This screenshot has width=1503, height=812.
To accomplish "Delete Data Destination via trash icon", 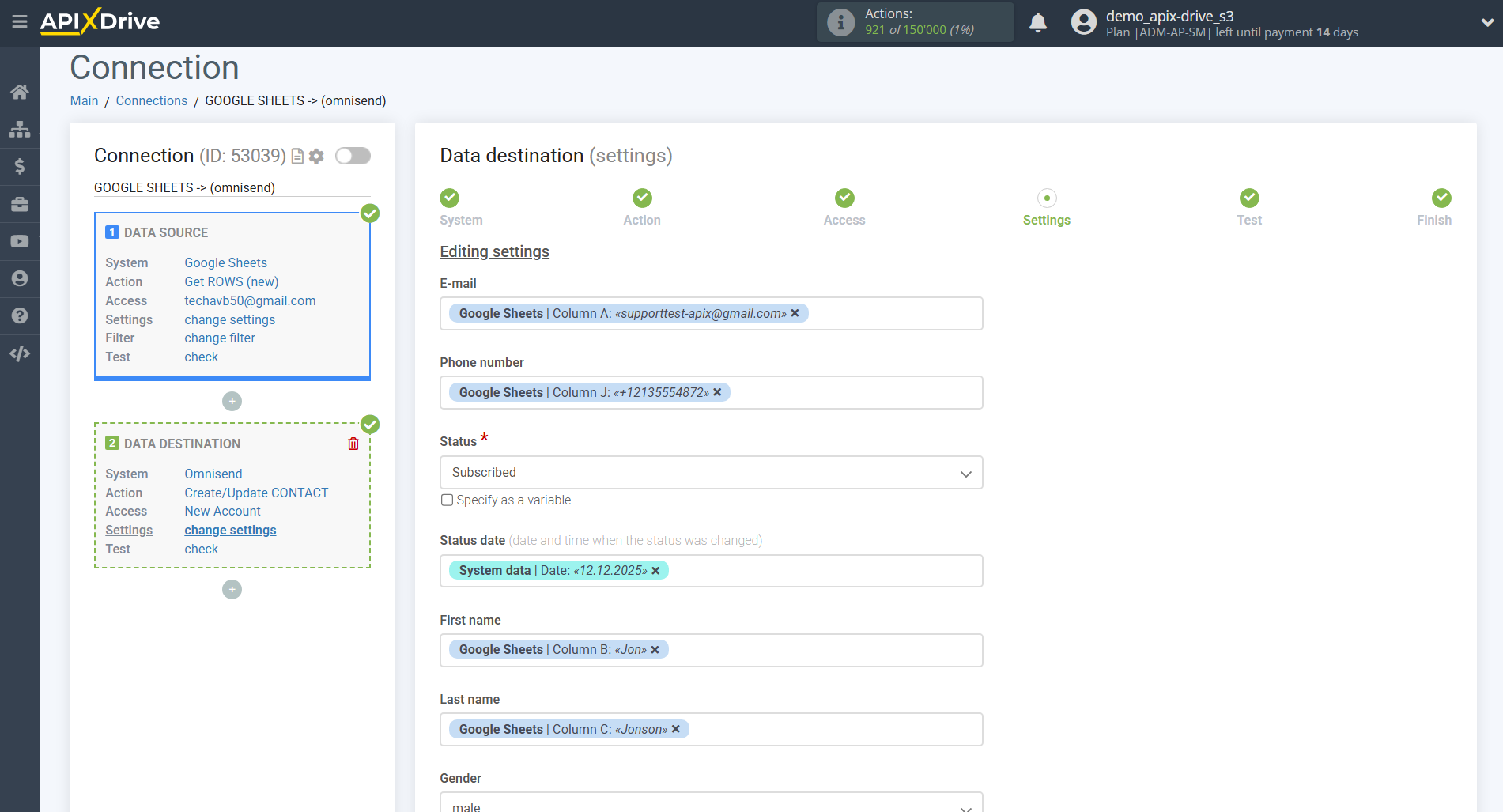I will click(x=353, y=444).
